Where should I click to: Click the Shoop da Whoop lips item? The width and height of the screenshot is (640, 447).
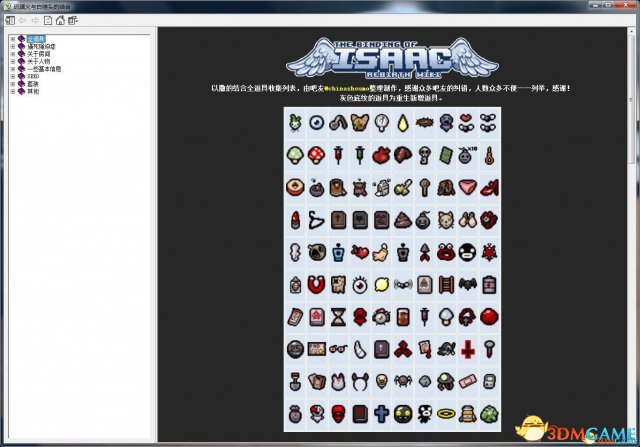click(x=446, y=253)
